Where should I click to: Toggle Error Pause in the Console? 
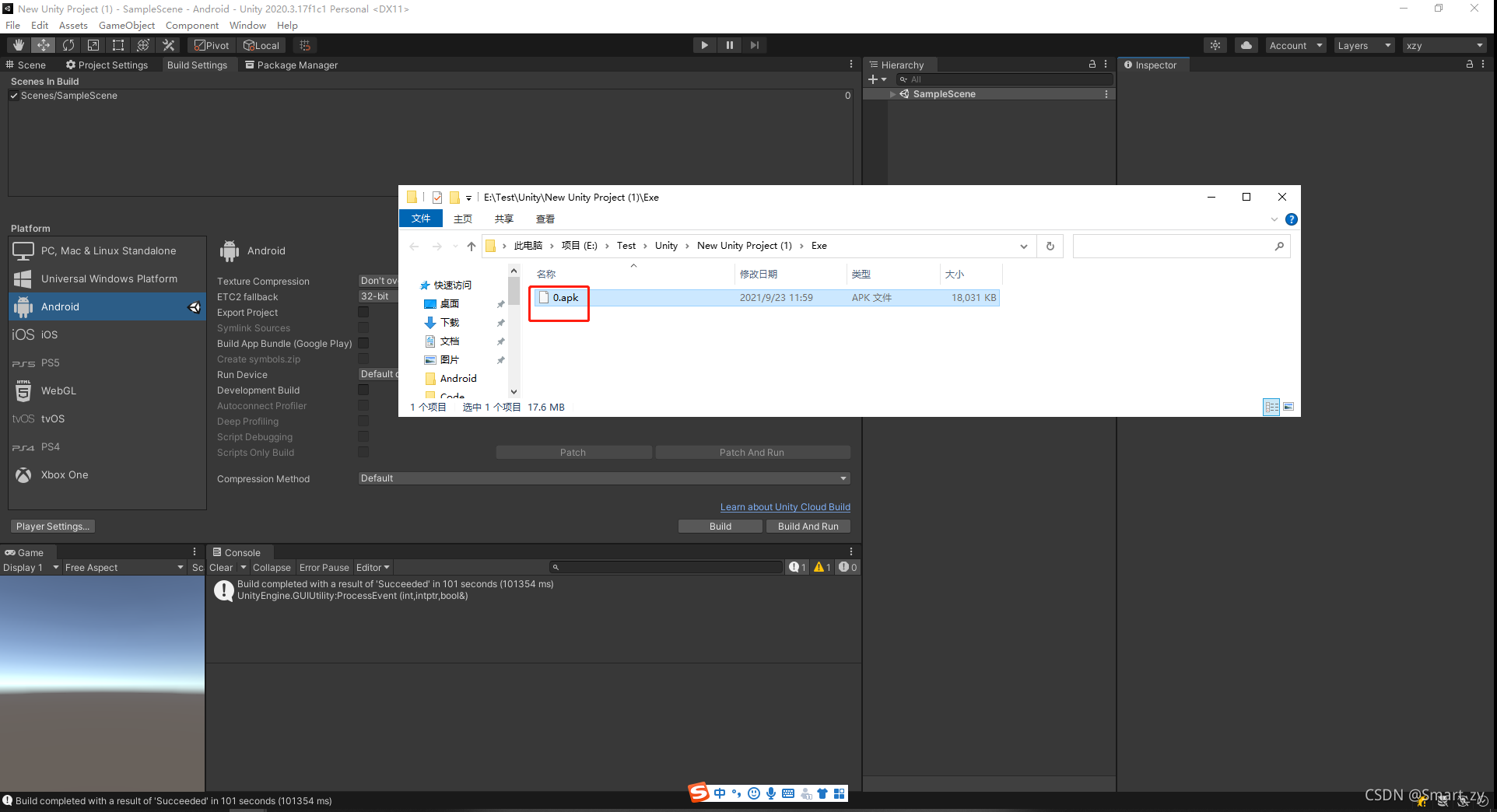click(x=324, y=567)
